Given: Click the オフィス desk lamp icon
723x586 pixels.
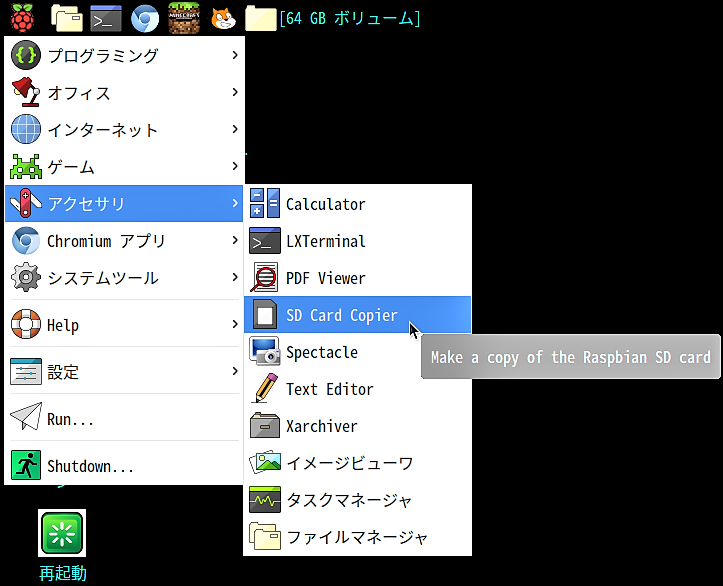Looking at the screenshot, I should pos(26,92).
